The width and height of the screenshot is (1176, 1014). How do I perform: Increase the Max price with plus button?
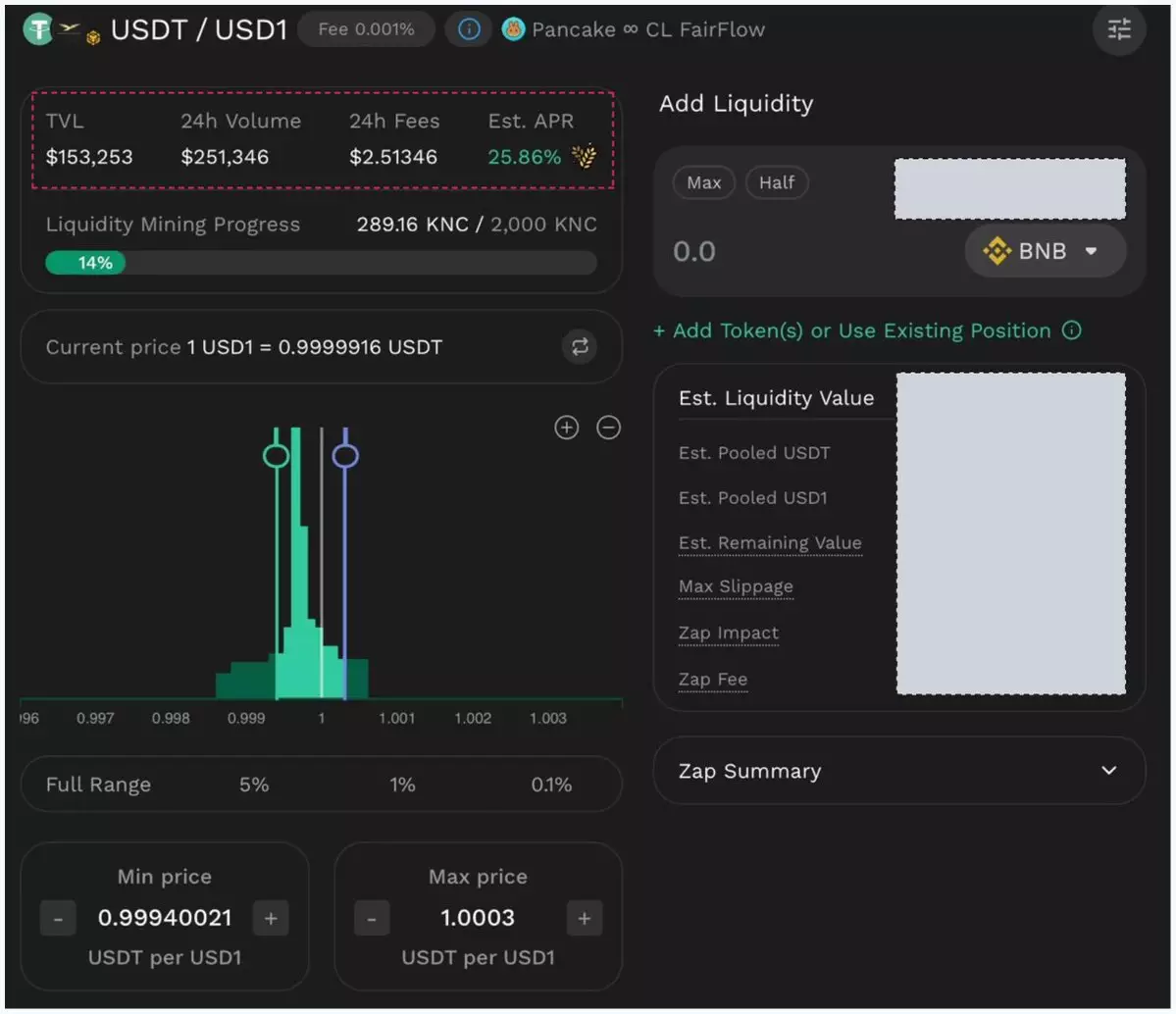[x=584, y=919]
